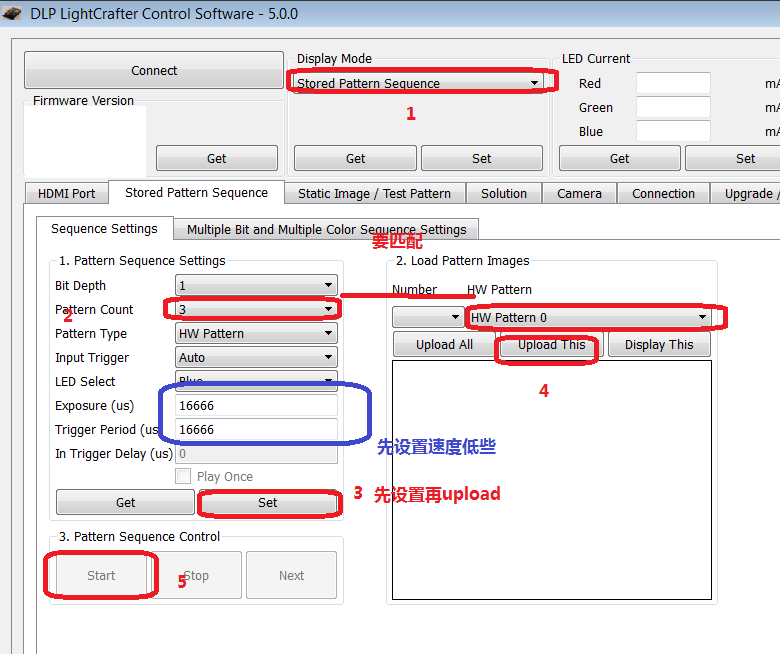Click the Next pattern button

click(x=291, y=575)
